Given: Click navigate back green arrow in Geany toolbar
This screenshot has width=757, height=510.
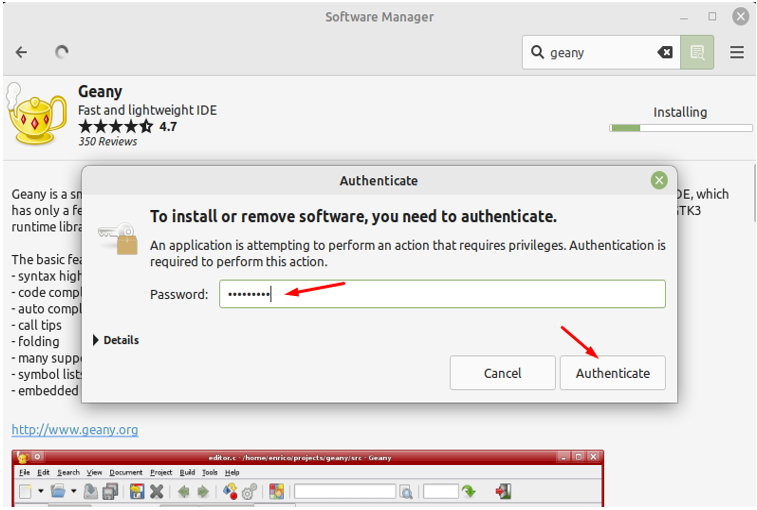Looking at the screenshot, I should (x=183, y=492).
